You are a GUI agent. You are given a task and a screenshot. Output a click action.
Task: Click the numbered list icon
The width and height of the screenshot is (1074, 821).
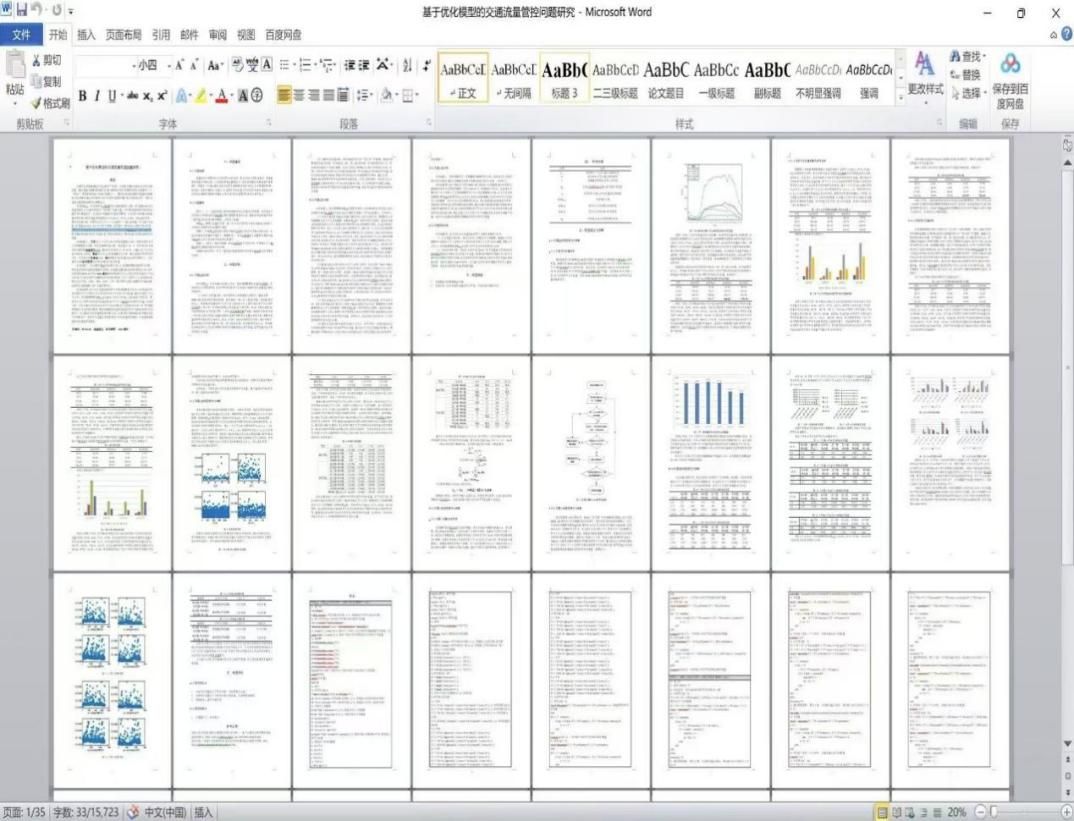click(x=306, y=65)
